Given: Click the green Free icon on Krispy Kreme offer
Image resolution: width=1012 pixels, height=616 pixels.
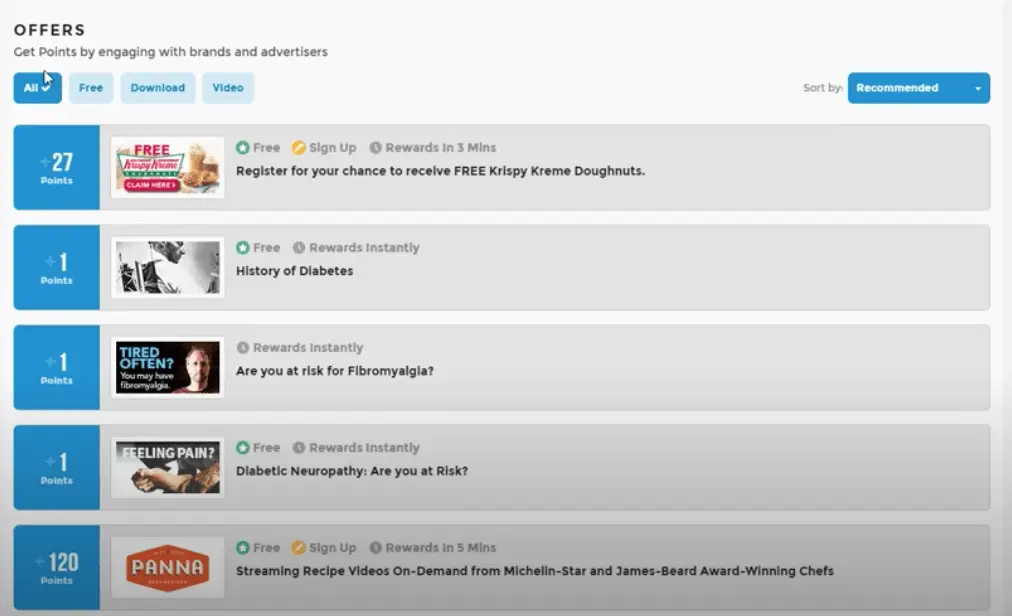Looking at the screenshot, I should [243, 148].
